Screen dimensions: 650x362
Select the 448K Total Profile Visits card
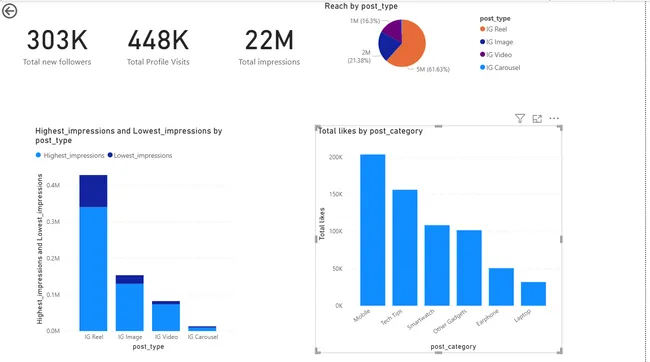158,47
